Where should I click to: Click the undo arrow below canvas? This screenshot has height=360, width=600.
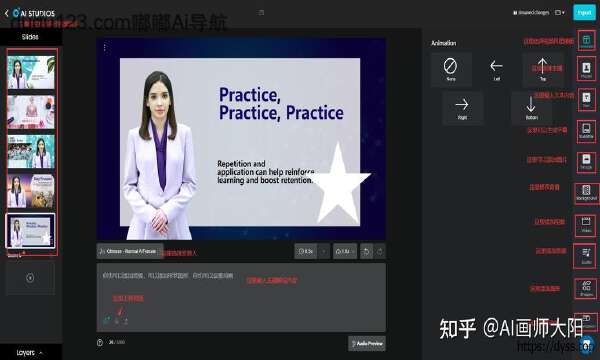[366, 251]
